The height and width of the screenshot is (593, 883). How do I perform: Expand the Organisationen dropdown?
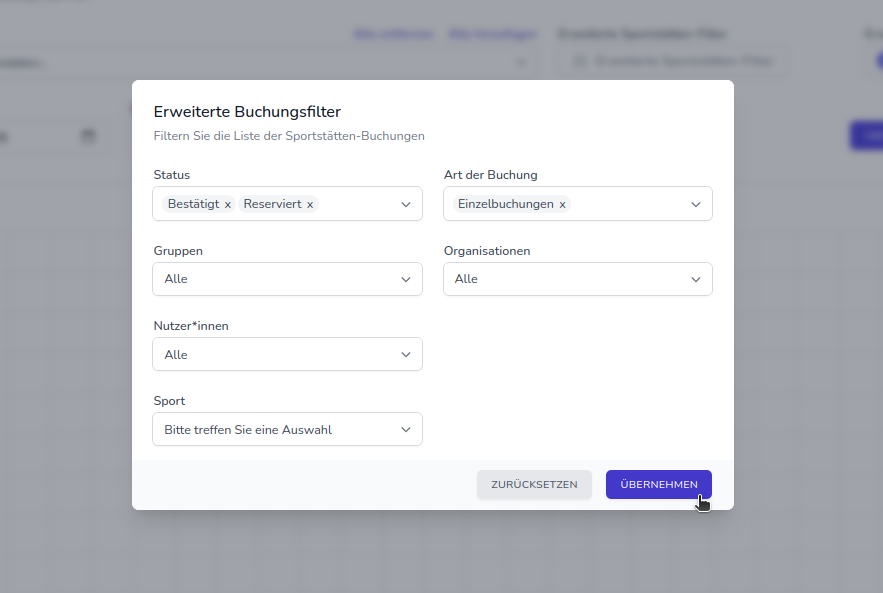[577, 279]
